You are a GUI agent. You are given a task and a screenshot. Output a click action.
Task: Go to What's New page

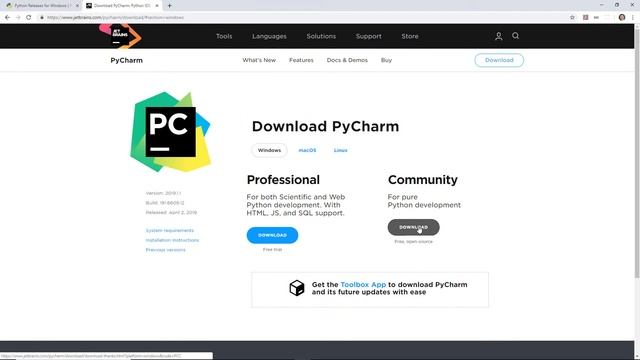tap(259, 60)
